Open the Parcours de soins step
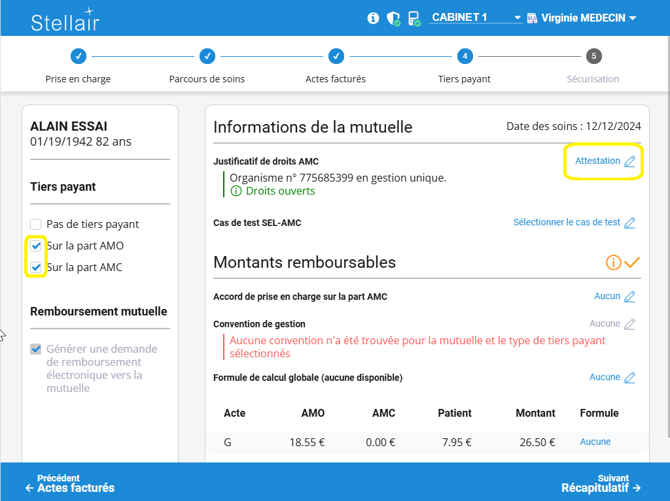The height and width of the screenshot is (501, 670). (207, 57)
